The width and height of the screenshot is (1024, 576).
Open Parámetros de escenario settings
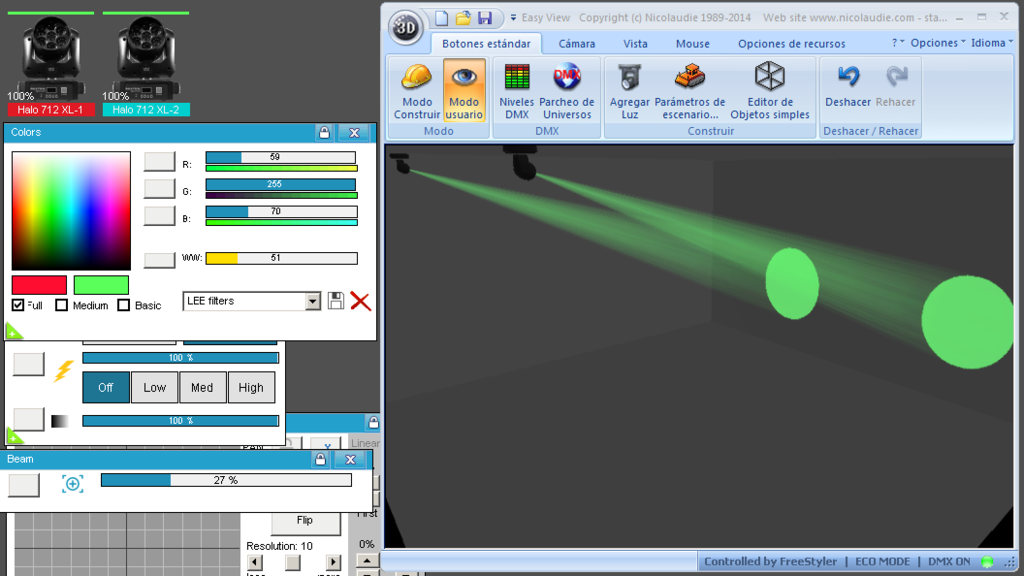pyautogui.click(x=690, y=91)
